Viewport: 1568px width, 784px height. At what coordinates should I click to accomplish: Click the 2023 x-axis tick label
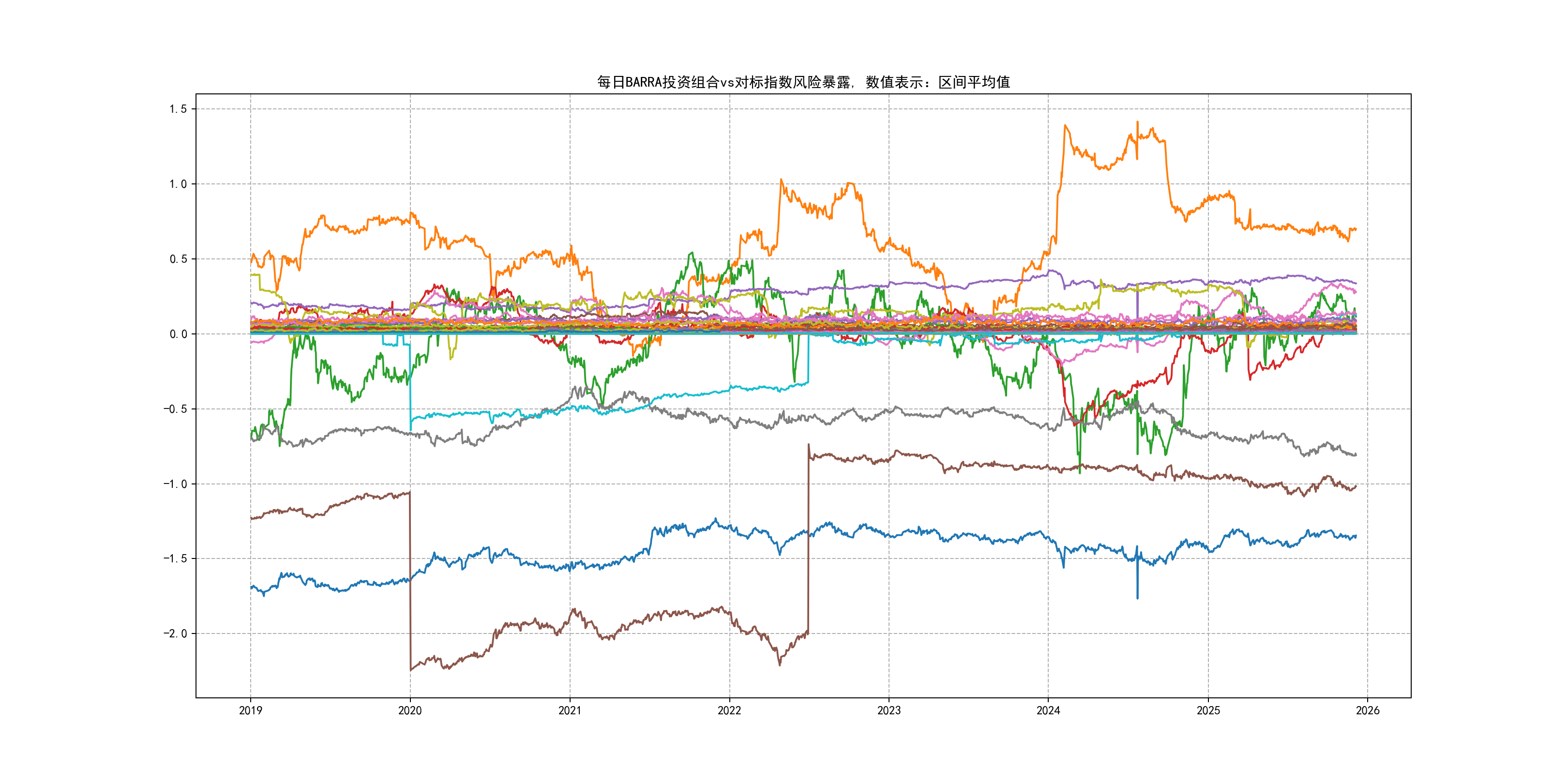(889, 710)
